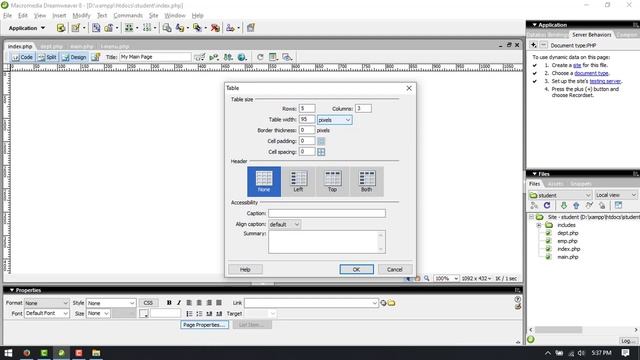Click the Put files up-arrow icon

click(576, 206)
